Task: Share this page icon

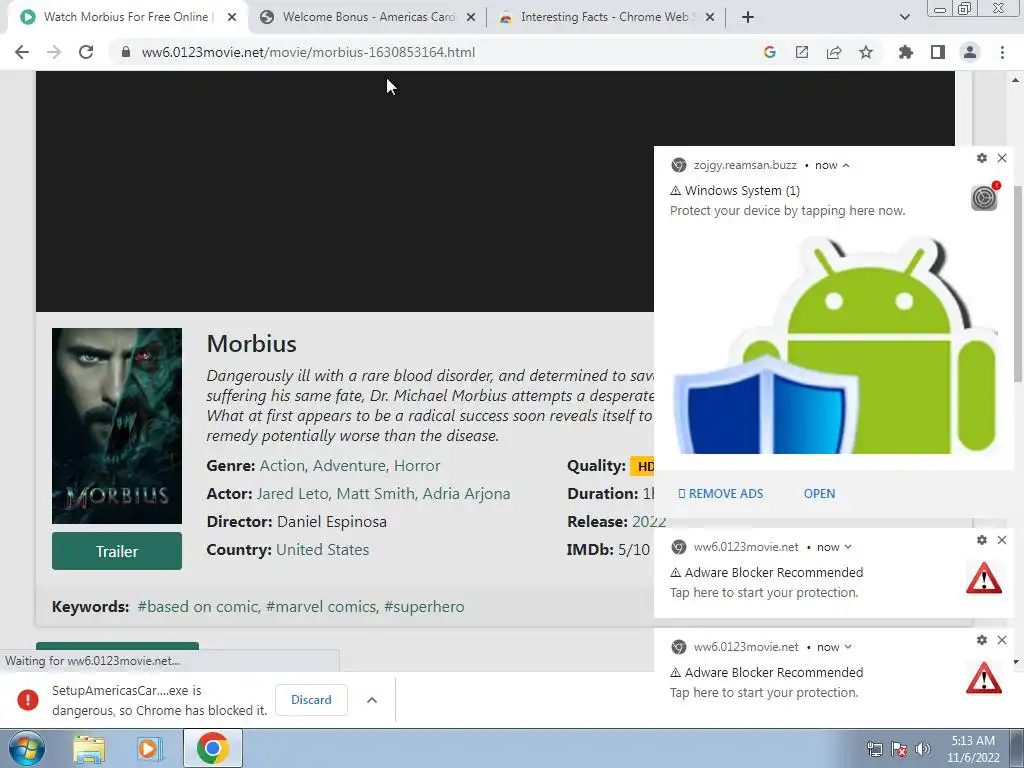Action: click(x=833, y=52)
